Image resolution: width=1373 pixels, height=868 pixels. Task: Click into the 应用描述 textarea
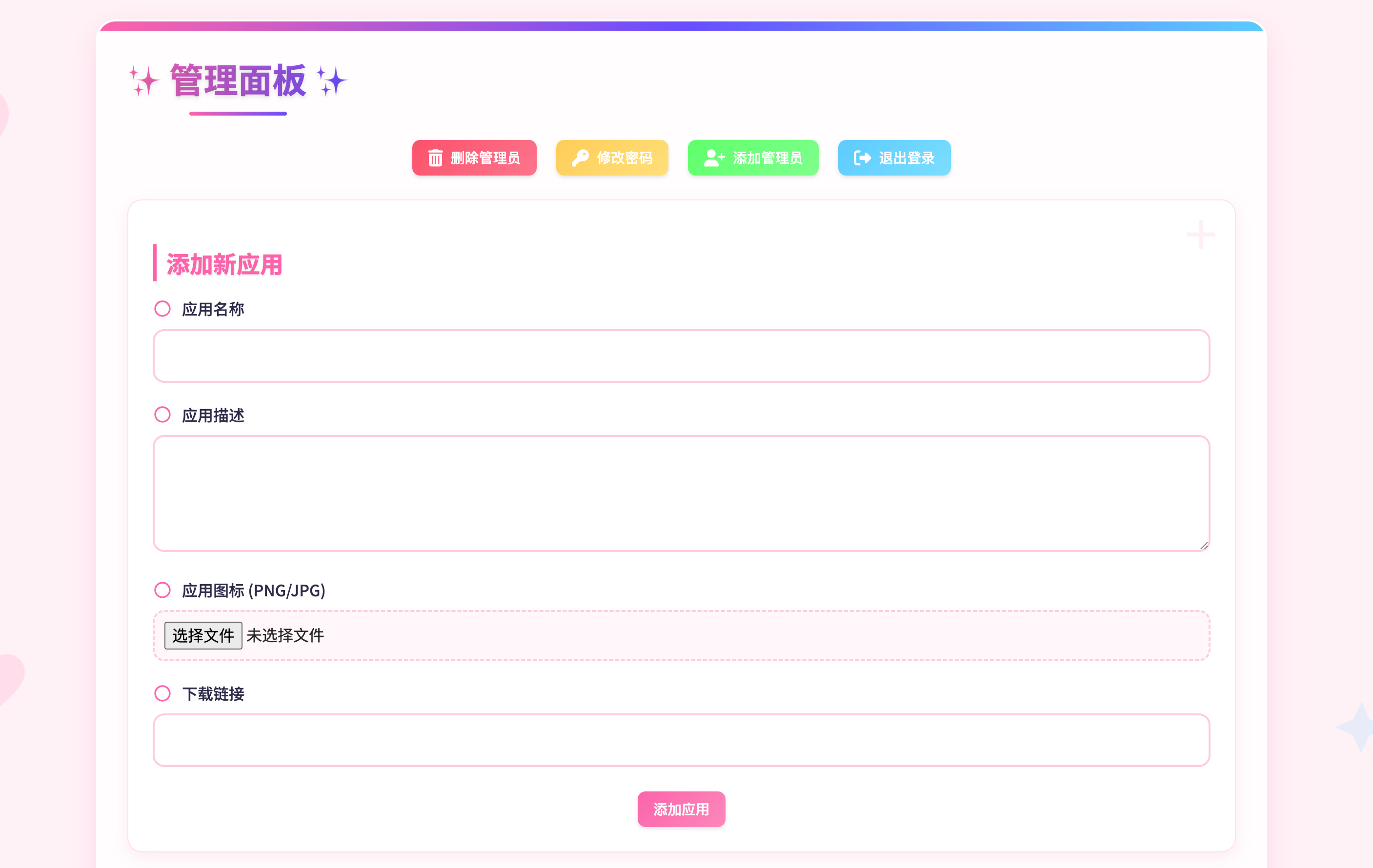click(x=681, y=493)
